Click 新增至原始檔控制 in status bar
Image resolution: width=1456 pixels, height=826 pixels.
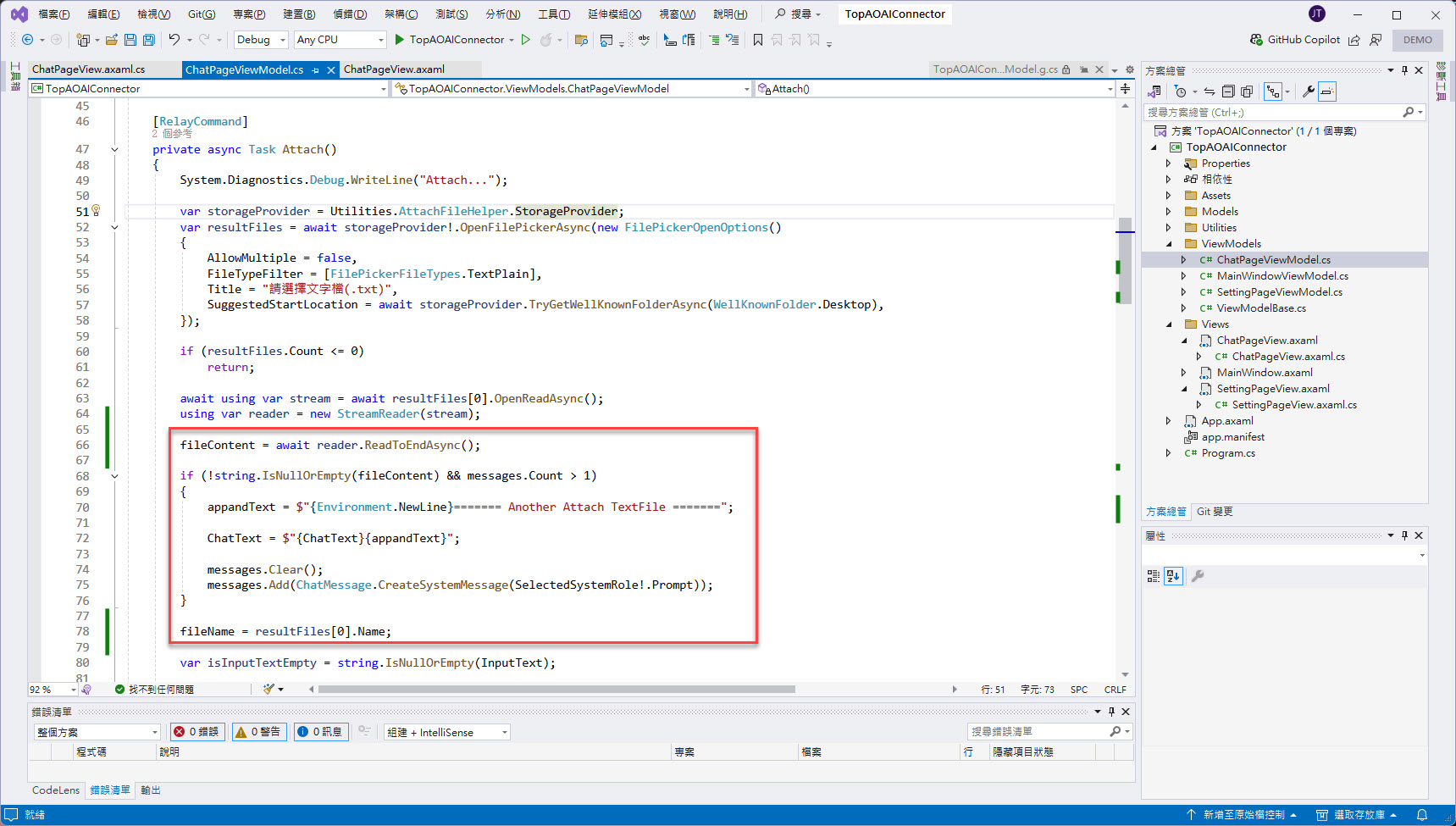[1242, 815]
